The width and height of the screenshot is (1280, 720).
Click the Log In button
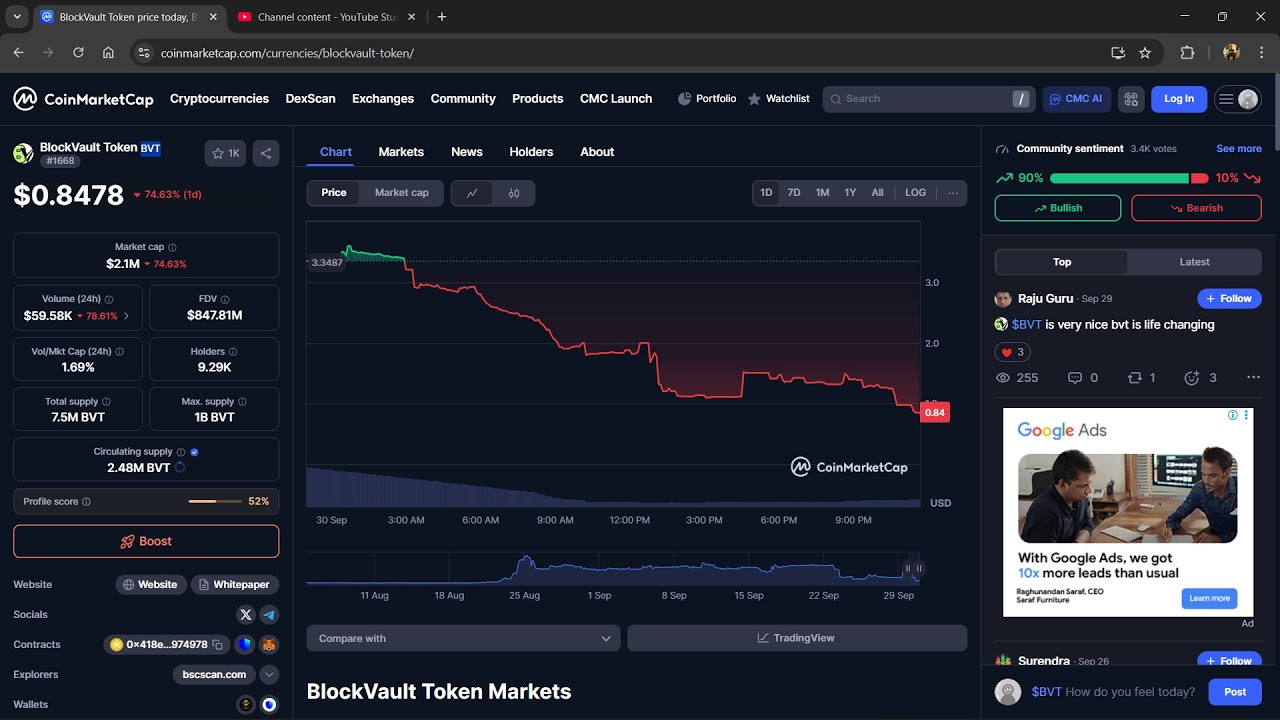[1179, 99]
